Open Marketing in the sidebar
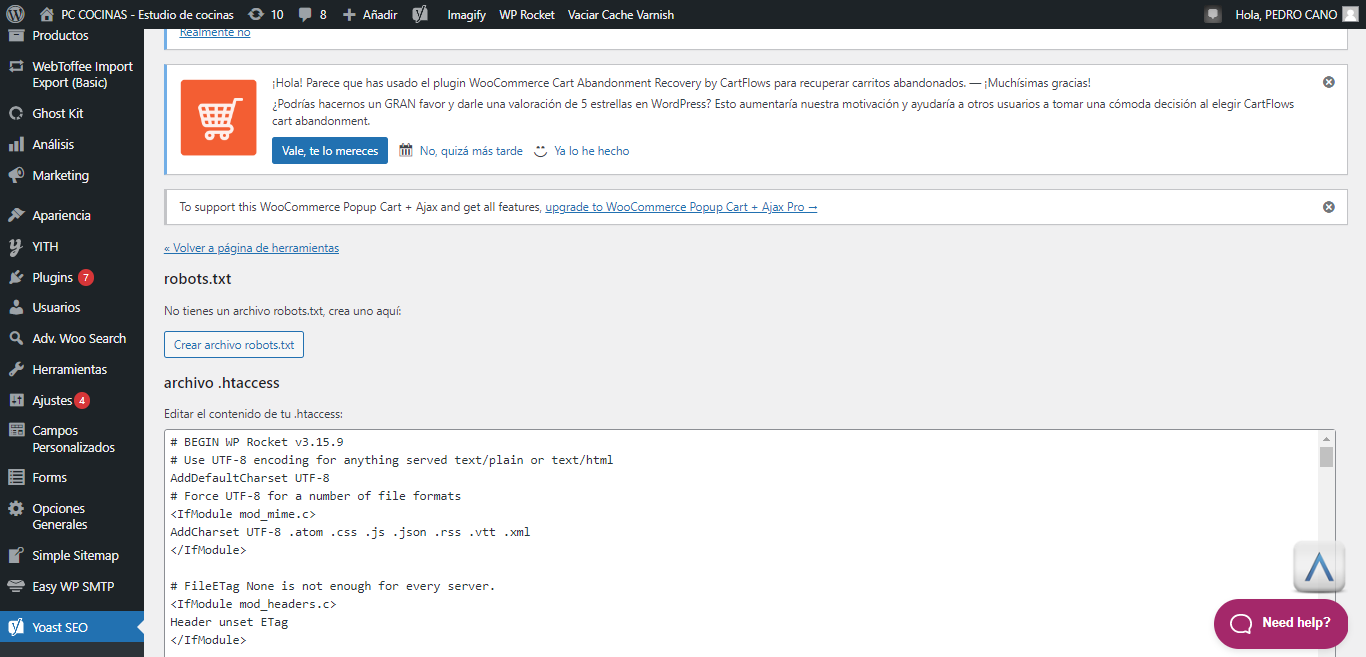Viewport: 1366px width, 657px height. (x=60, y=175)
